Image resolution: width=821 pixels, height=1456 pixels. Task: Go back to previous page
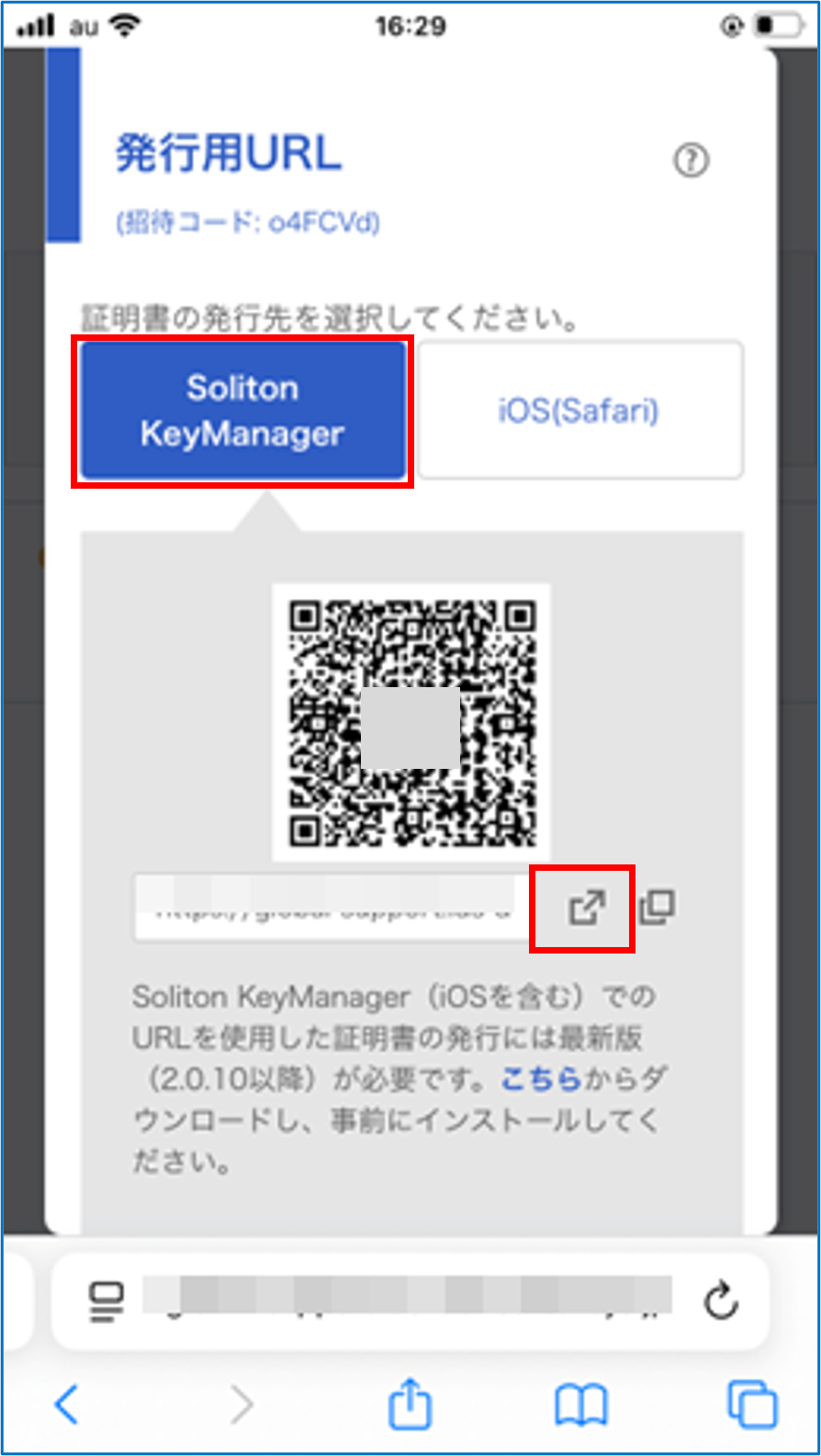(67, 1405)
